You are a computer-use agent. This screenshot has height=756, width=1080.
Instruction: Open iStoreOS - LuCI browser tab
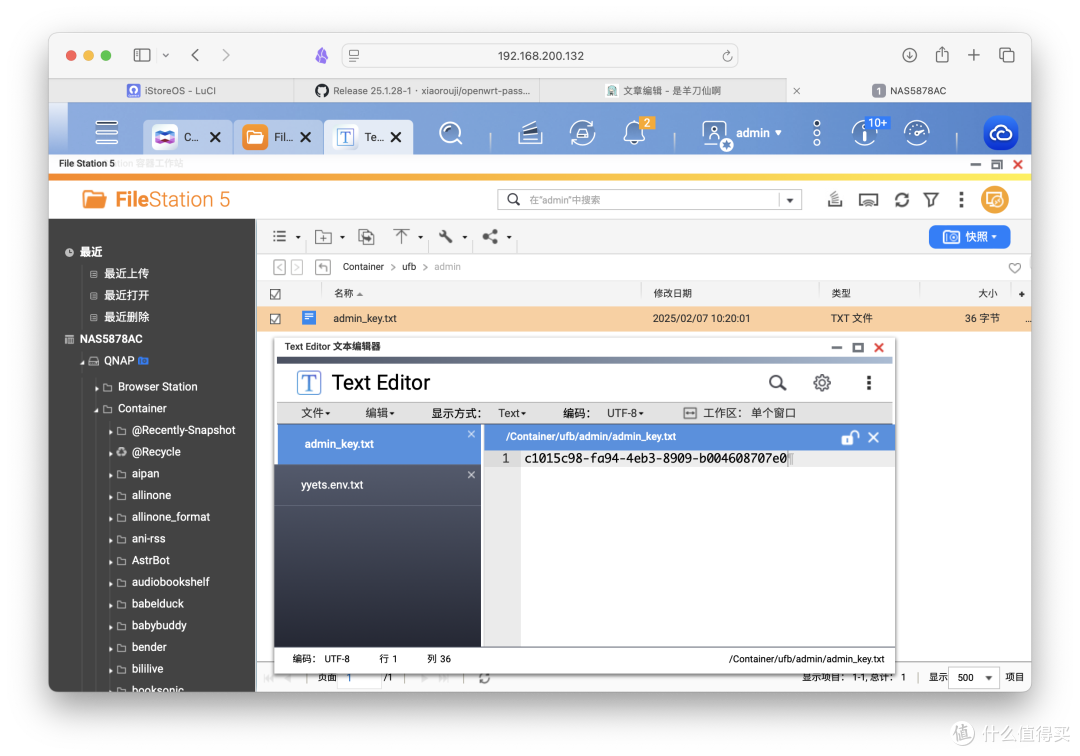coord(172,90)
